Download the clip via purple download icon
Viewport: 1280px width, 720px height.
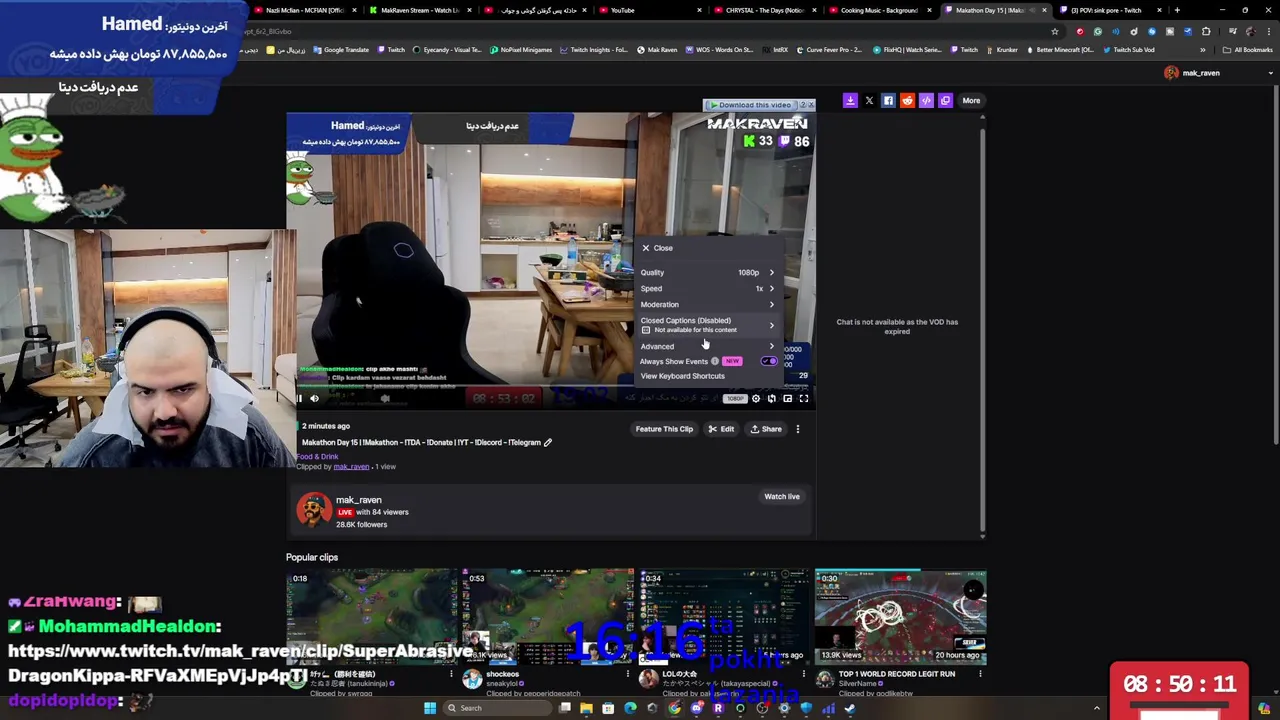(850, 100)
